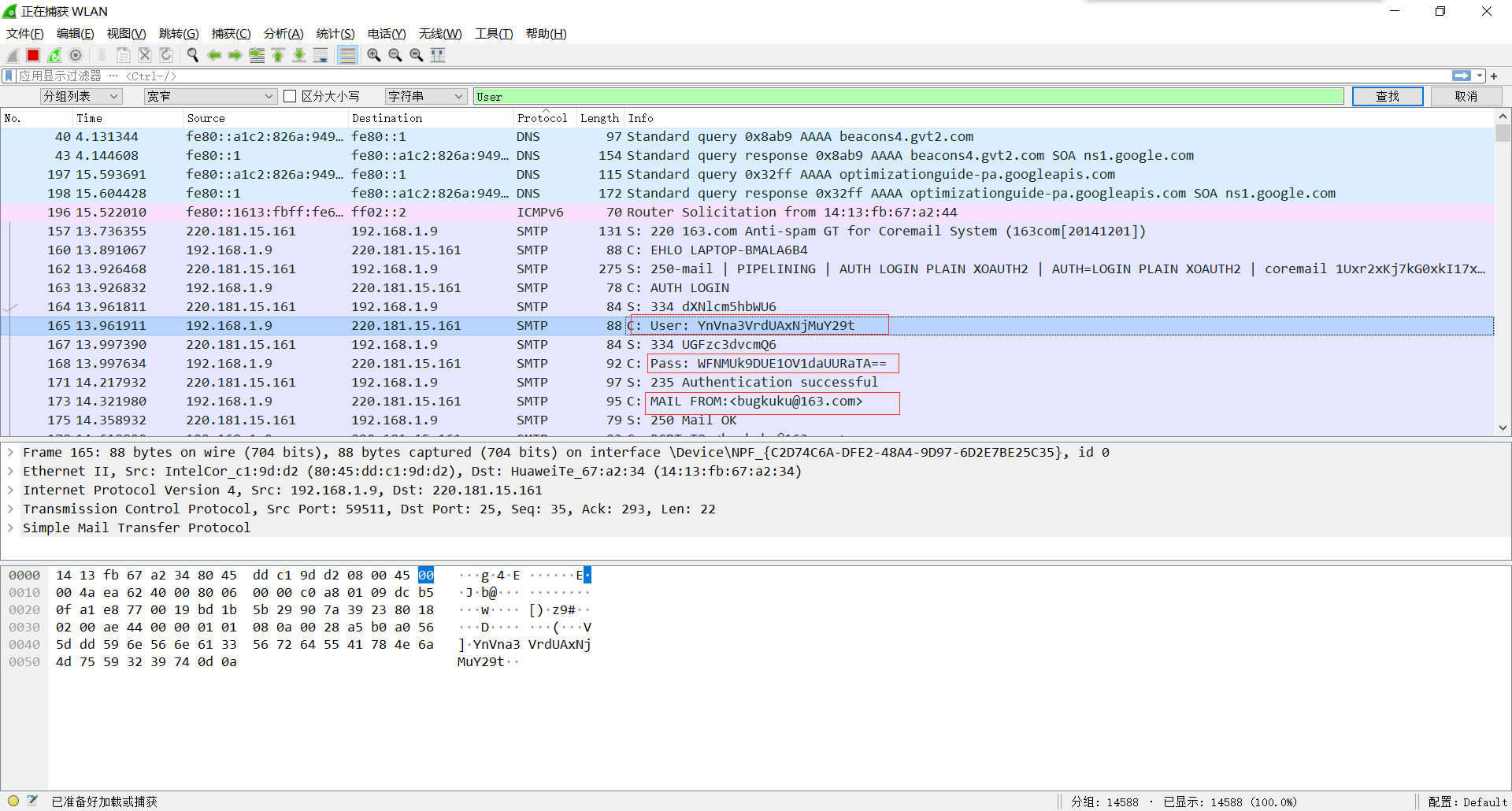Open the 捕获(C) menu
This screenshot has width=1512, height=811.
coord(231,33)
